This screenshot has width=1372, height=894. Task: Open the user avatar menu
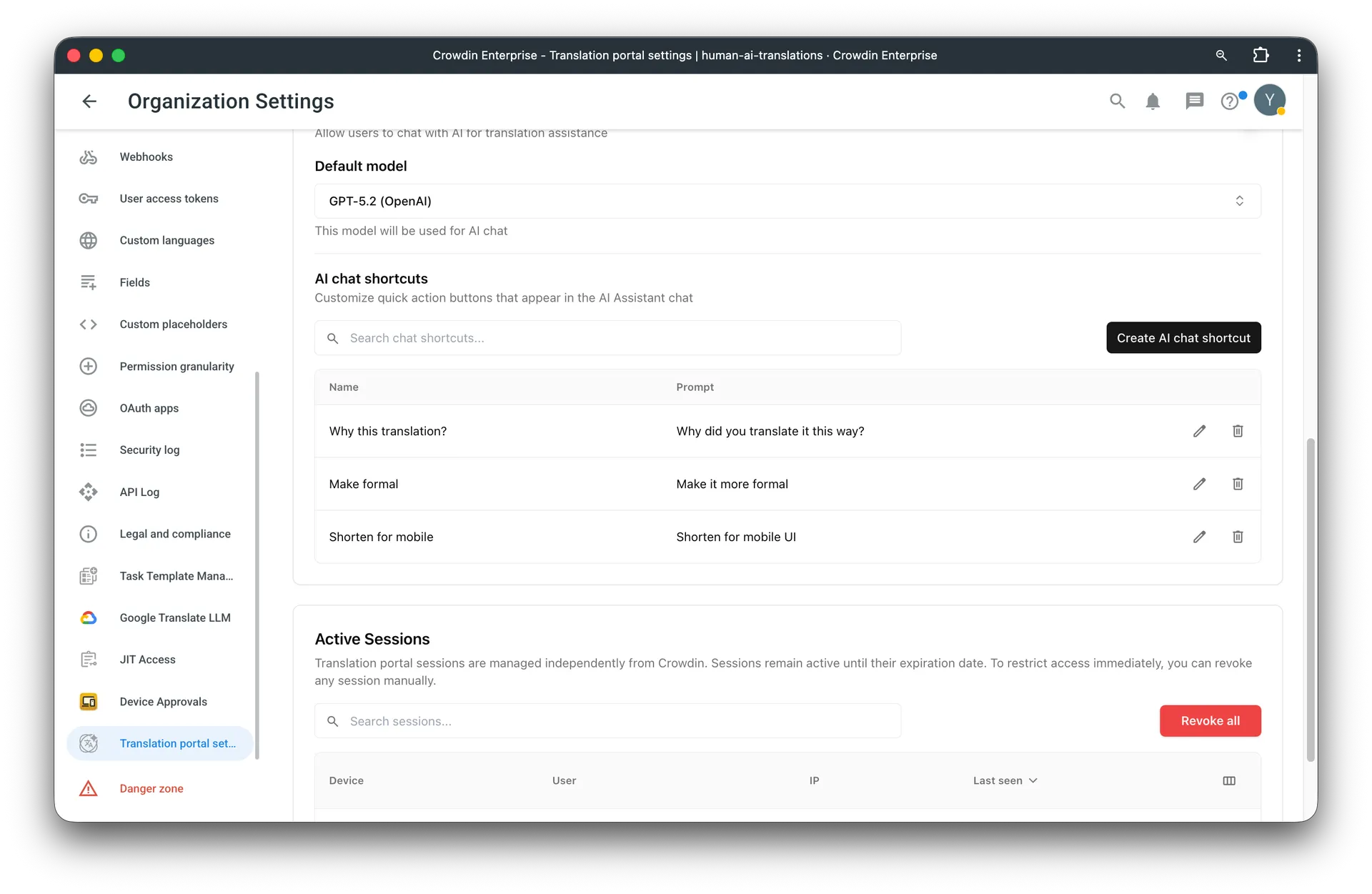[x=1269, y=100]
